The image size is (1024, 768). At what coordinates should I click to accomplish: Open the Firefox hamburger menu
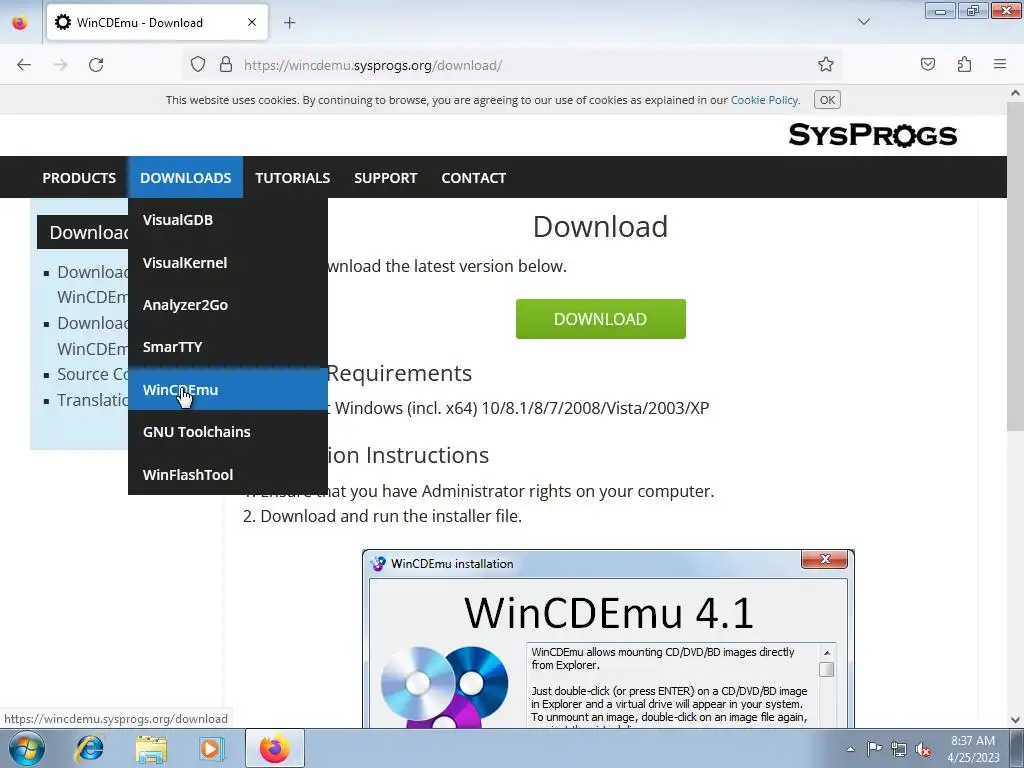point(1000,64)
